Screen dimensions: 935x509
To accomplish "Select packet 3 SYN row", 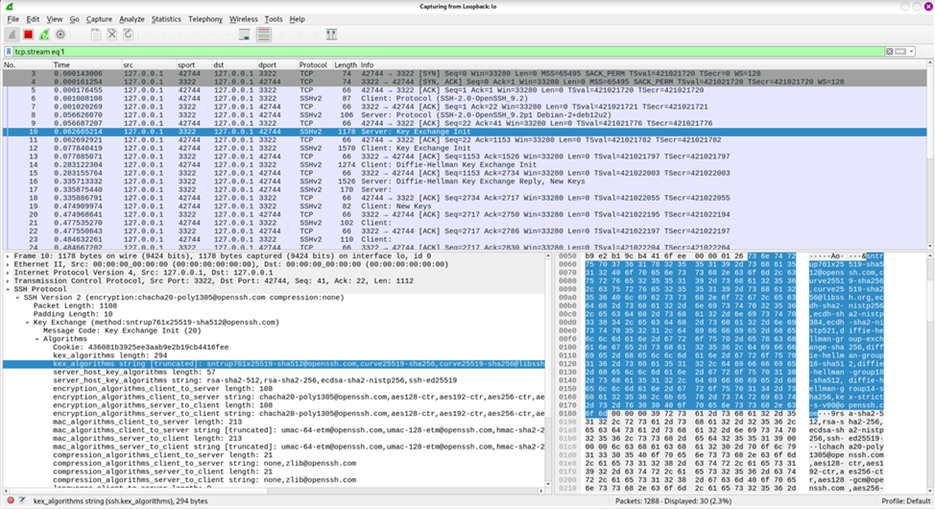I will point(465,73).
